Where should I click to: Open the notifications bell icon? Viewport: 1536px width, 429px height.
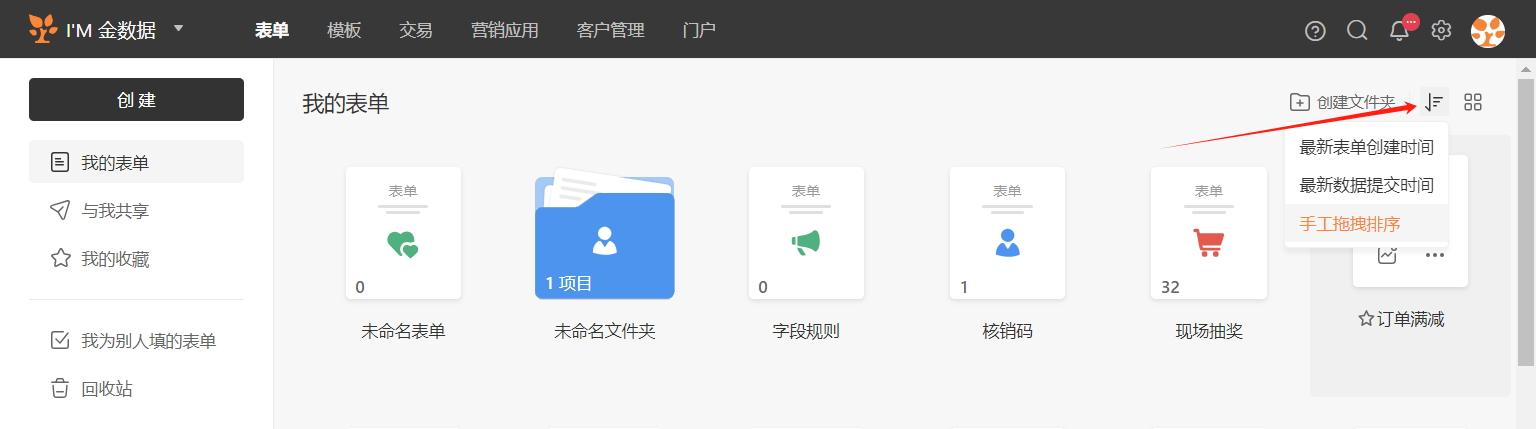click(1400, 31)
